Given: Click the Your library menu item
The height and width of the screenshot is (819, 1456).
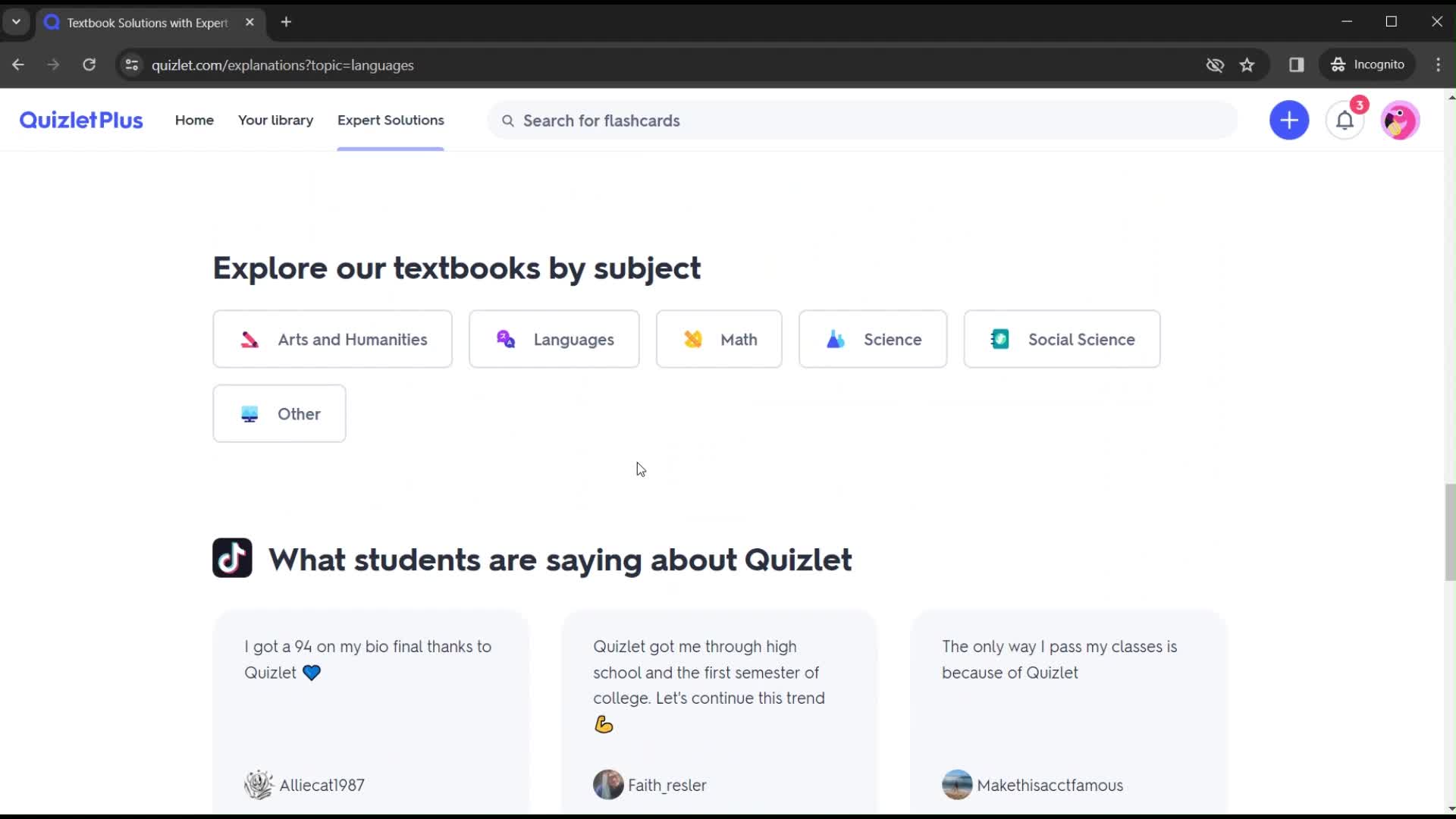Looking at the screenshot, I should point(275,120).
